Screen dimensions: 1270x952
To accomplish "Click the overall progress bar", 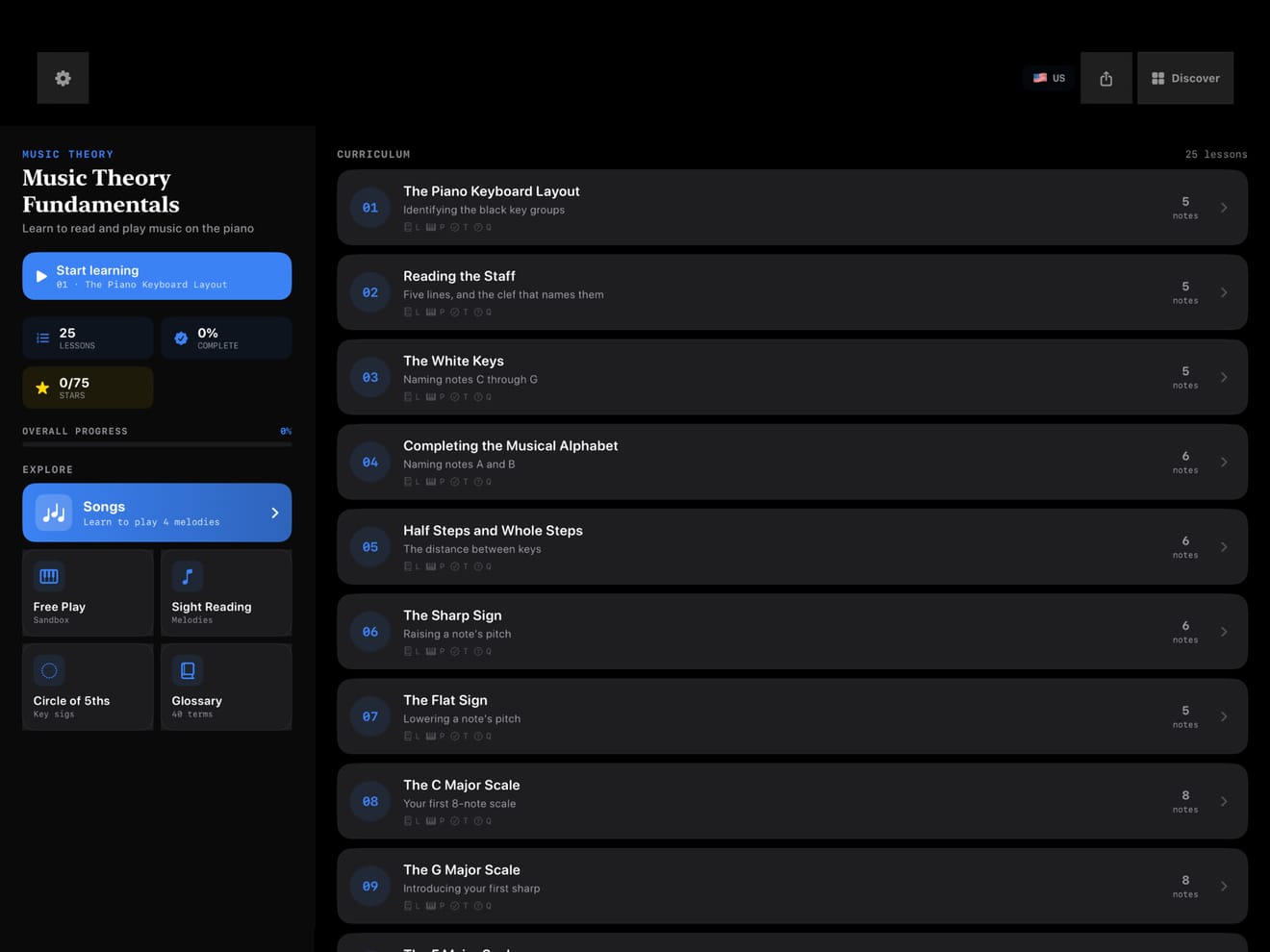I will pyautogui.click(x=157, y=444).
